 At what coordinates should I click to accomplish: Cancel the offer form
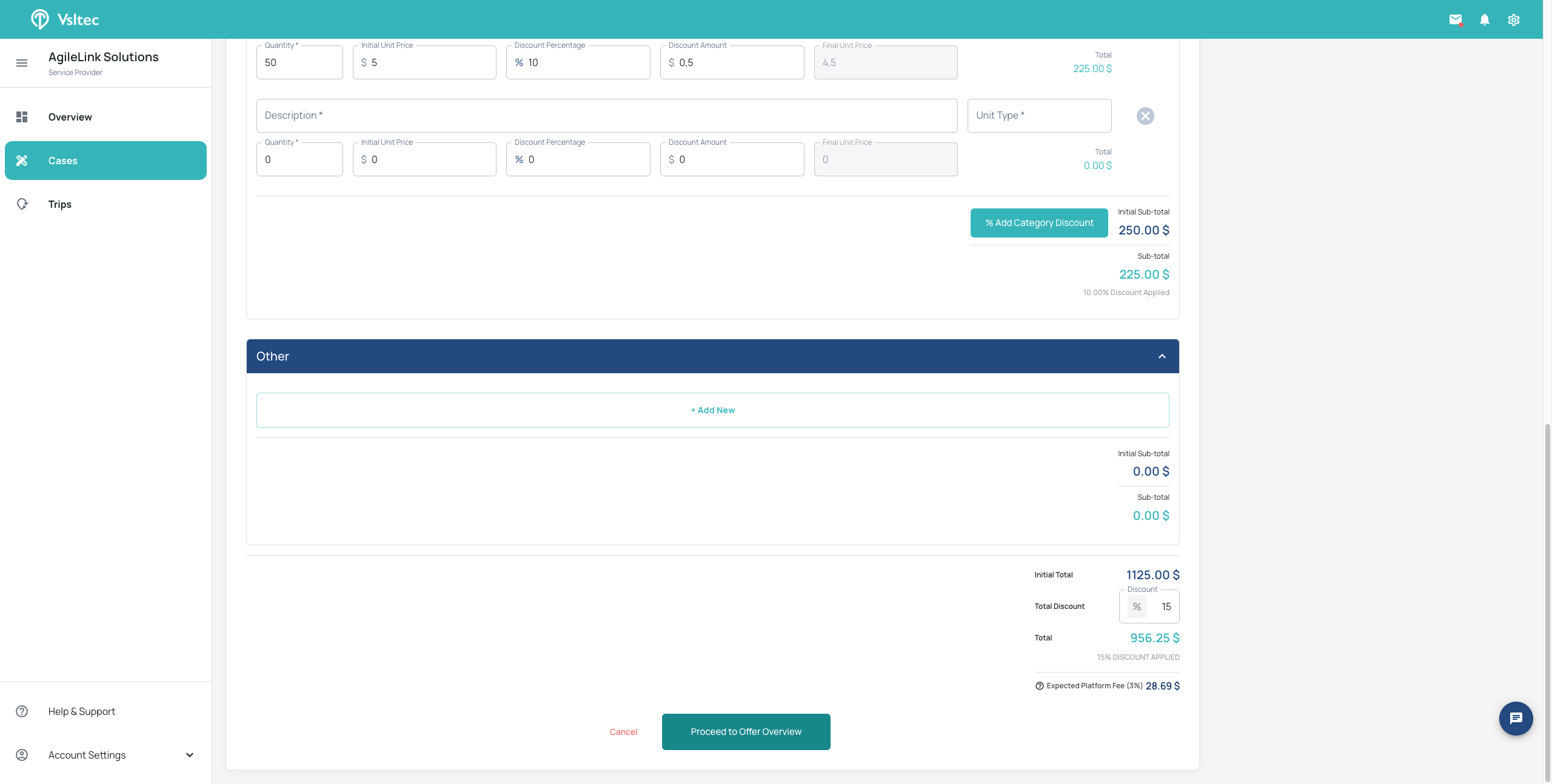[623, 732]
